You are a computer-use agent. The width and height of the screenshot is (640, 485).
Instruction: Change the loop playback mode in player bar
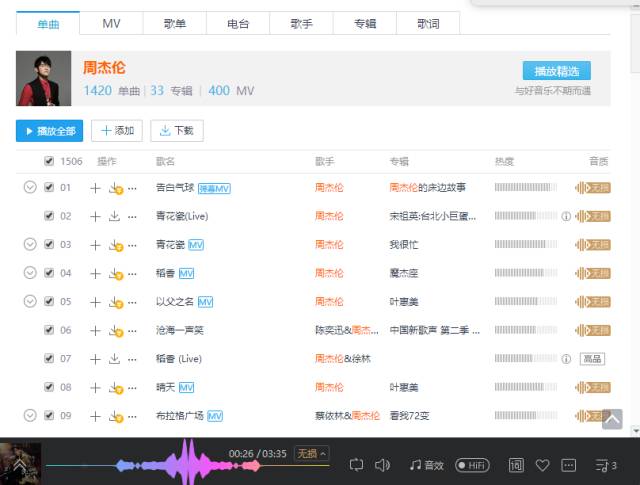click(x=356, y=465)
